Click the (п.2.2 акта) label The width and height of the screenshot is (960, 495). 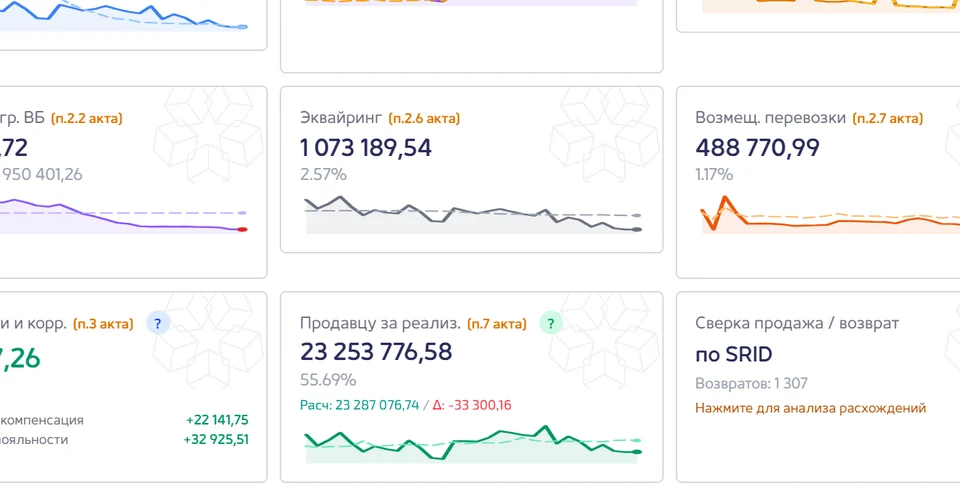[x=86, y=118]
